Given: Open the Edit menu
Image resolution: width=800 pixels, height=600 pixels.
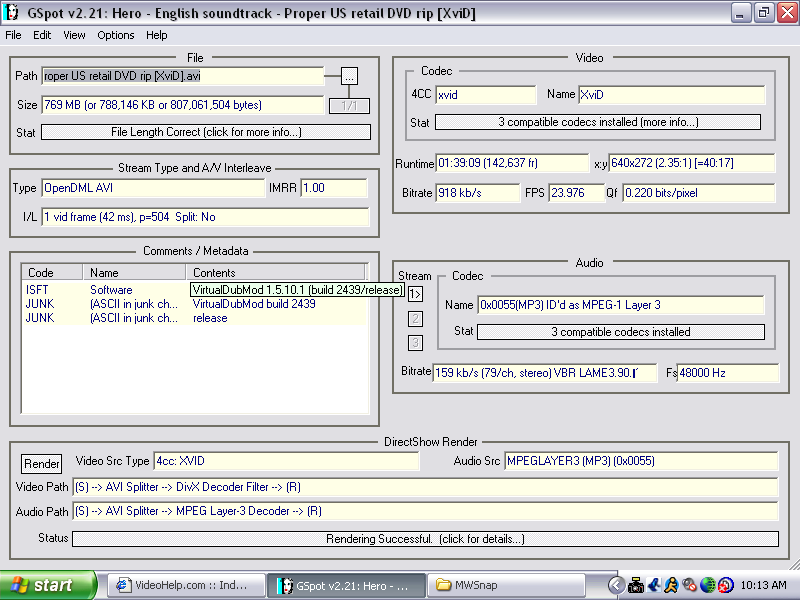Looking at the screenshot, I should click(x=42, y=35).
